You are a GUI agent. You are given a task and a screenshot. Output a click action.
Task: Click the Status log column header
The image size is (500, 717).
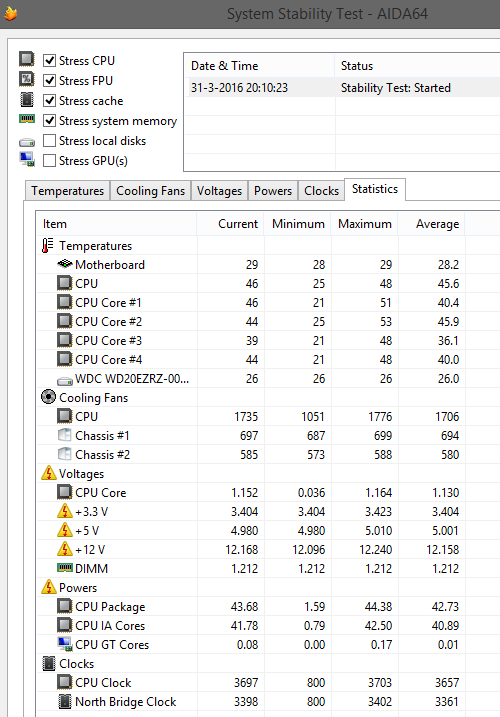[417, 66]
